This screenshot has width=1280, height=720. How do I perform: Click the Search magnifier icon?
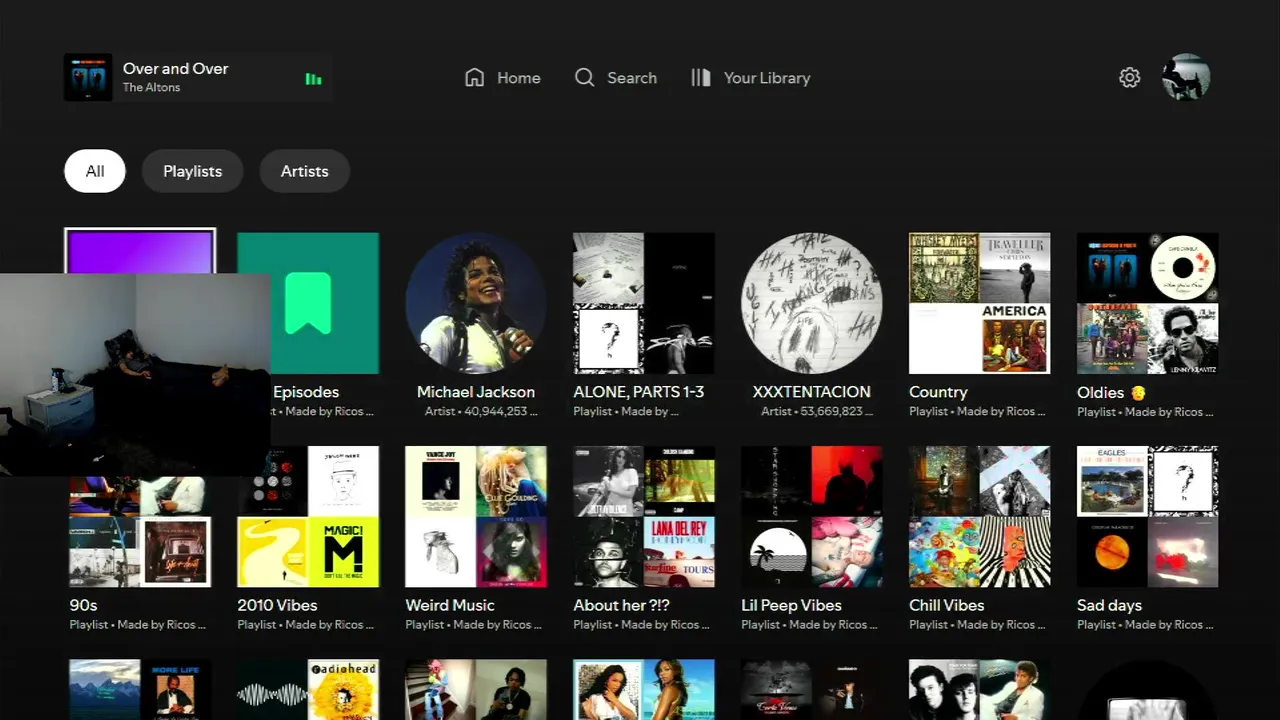tap(584, 77)
